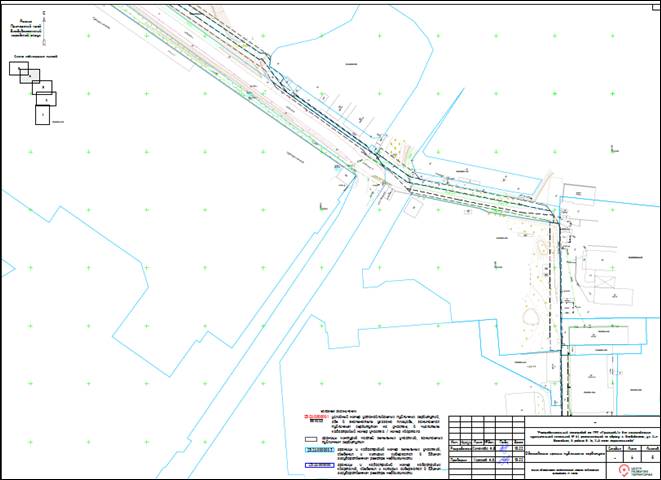Click the small square building south of intersection
661x480 pixels.
(414, 207)
